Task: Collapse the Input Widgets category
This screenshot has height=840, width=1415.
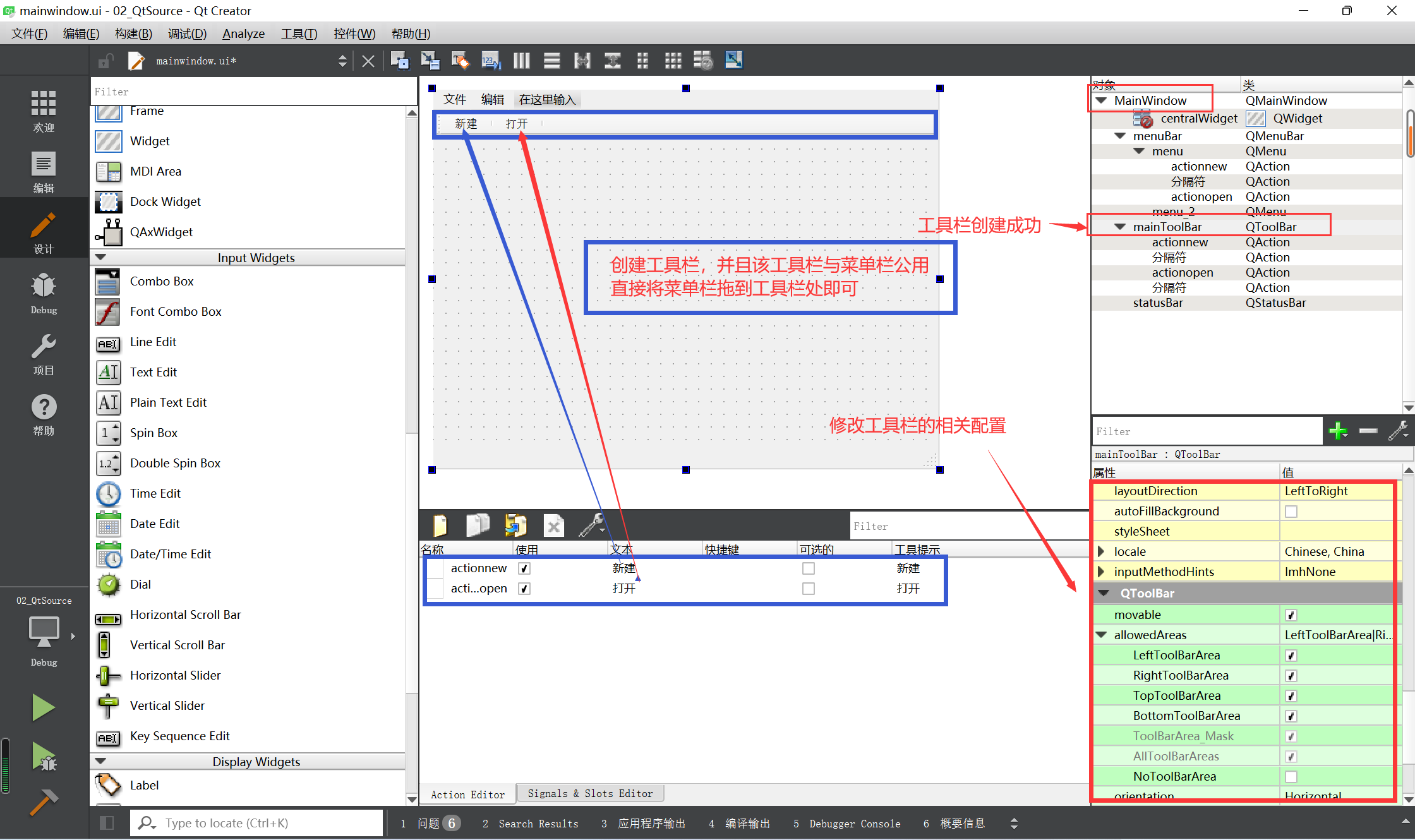Action: (x=100, y=258)
